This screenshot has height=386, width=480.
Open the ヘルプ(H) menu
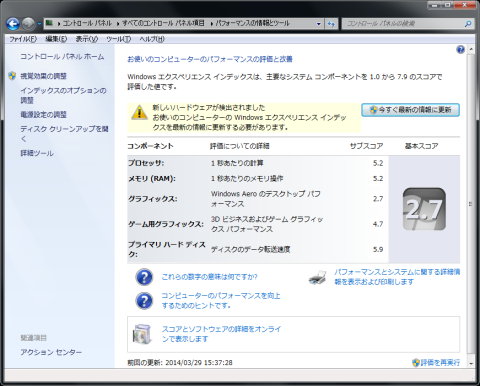(152, 39)
